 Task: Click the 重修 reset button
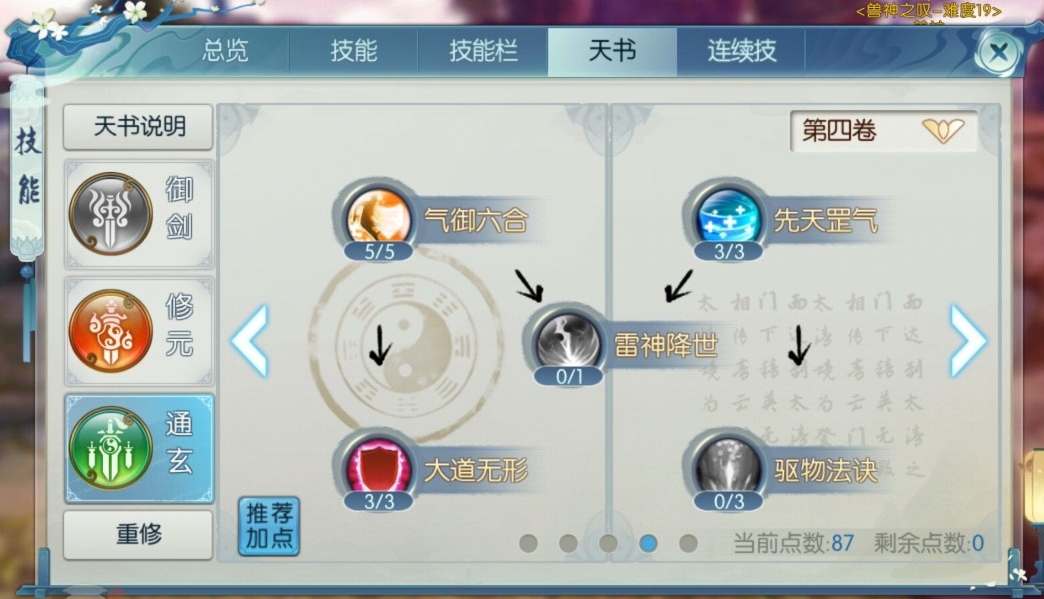pyautogui.click(x=138, y=534)
